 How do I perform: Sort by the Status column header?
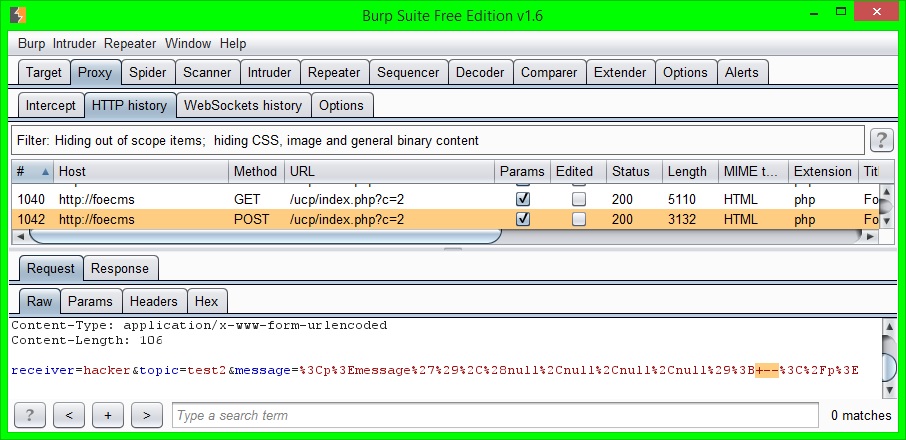click(634, 171)
